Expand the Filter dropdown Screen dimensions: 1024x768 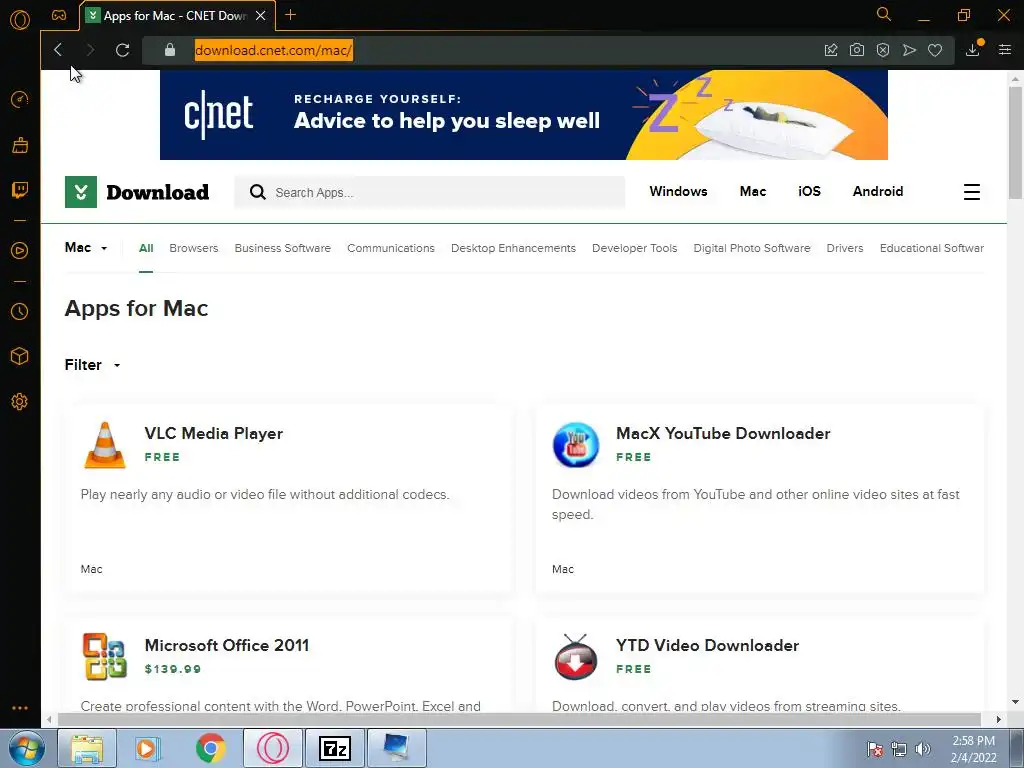92,365
